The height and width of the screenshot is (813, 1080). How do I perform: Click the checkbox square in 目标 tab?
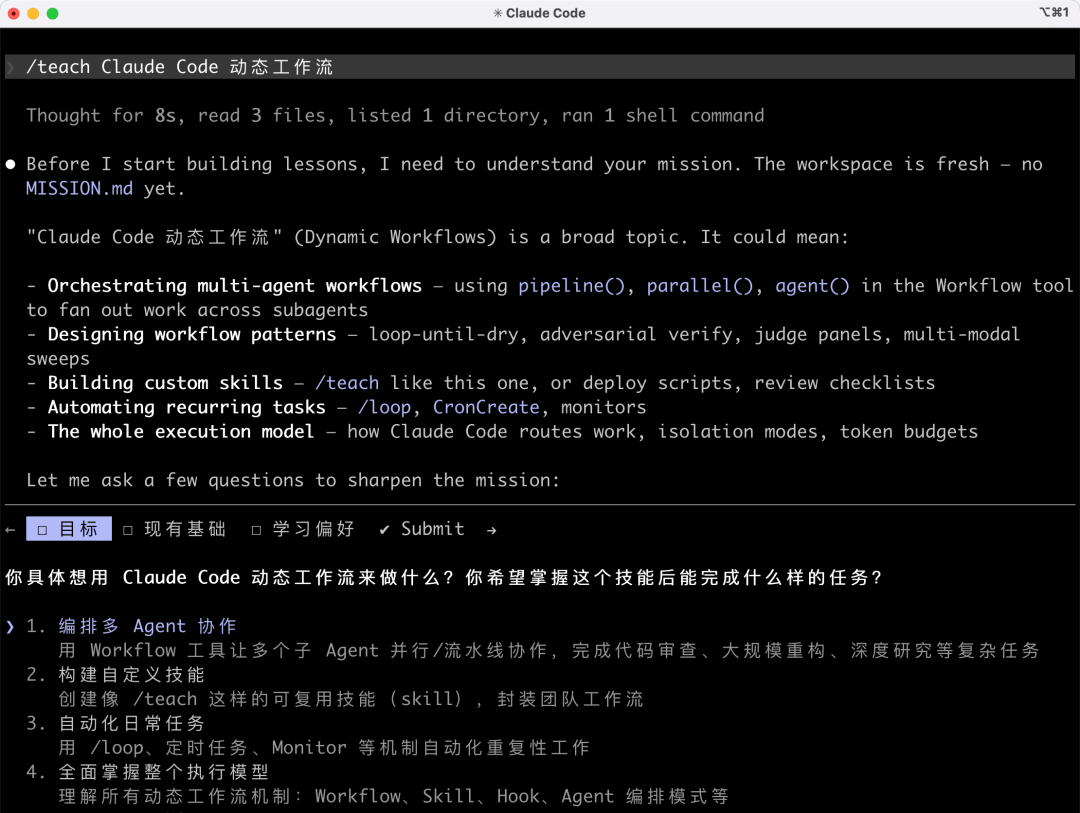coord(43,530)
